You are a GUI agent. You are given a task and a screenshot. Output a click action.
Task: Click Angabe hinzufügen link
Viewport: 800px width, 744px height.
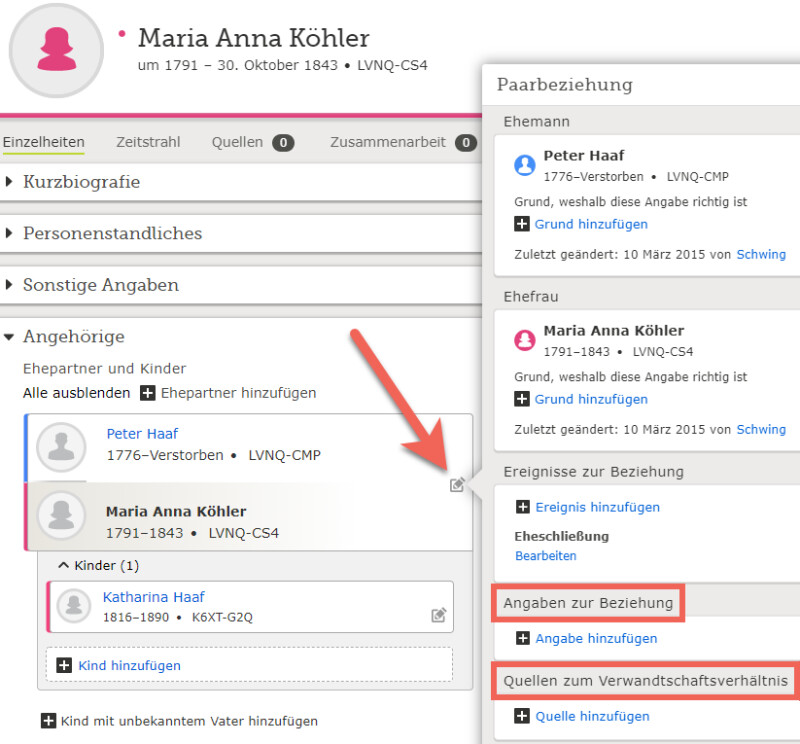click(x=596, y=638)
